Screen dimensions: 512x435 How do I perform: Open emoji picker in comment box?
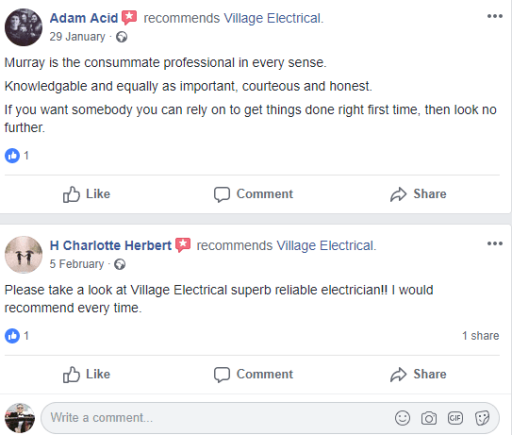[402, 418]
